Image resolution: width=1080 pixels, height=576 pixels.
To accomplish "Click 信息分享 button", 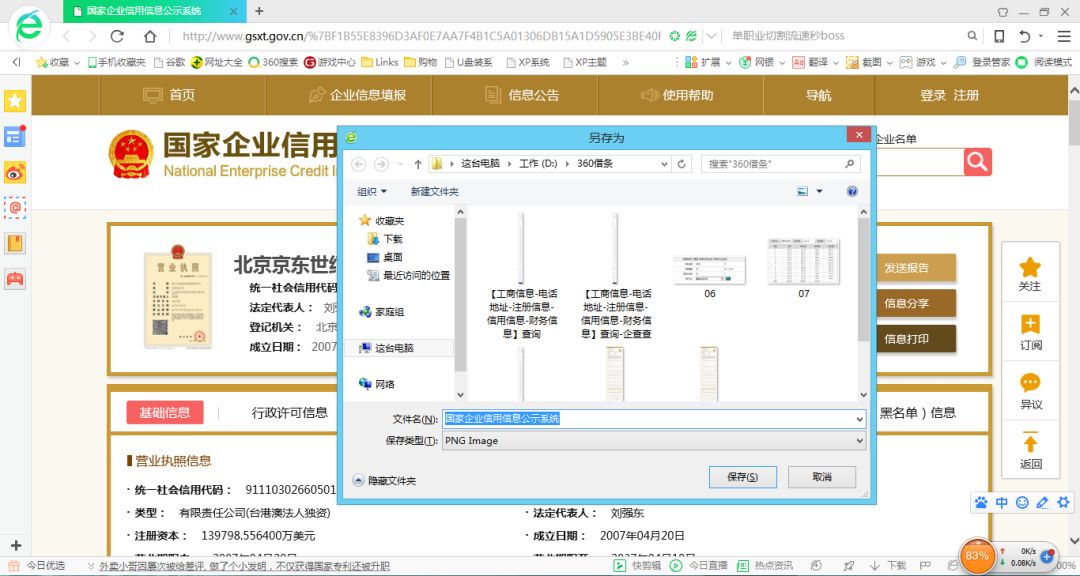I will click(916, 304).
